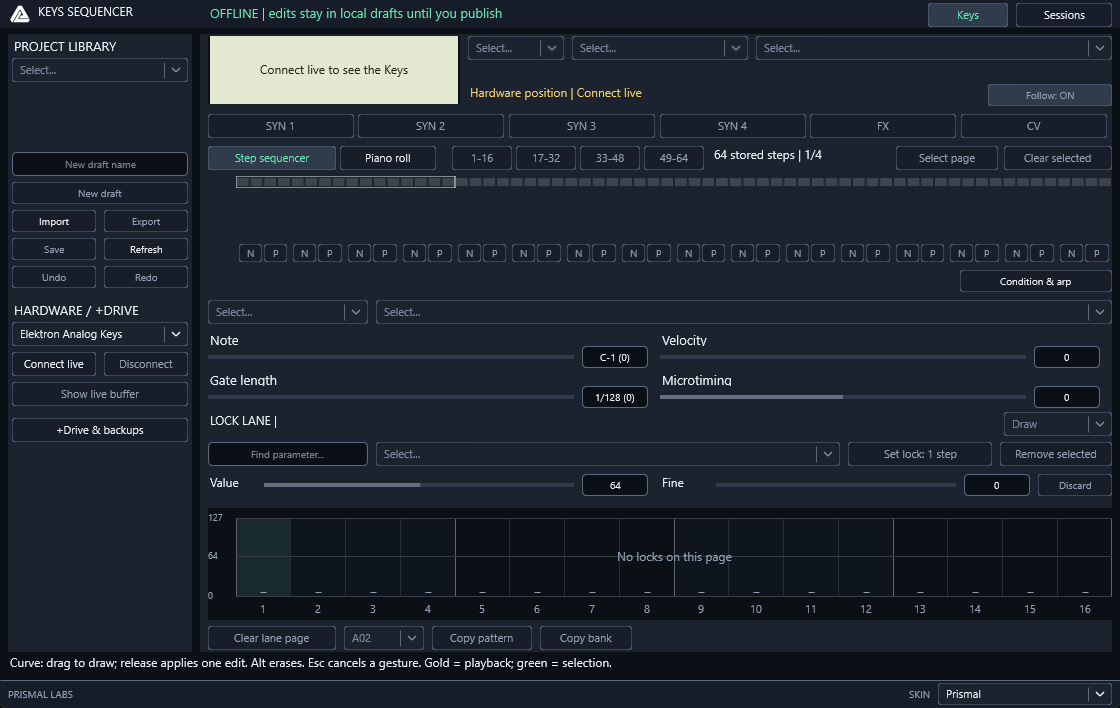Open the first Select dropdown beside the Keys display

click(516, 48)
